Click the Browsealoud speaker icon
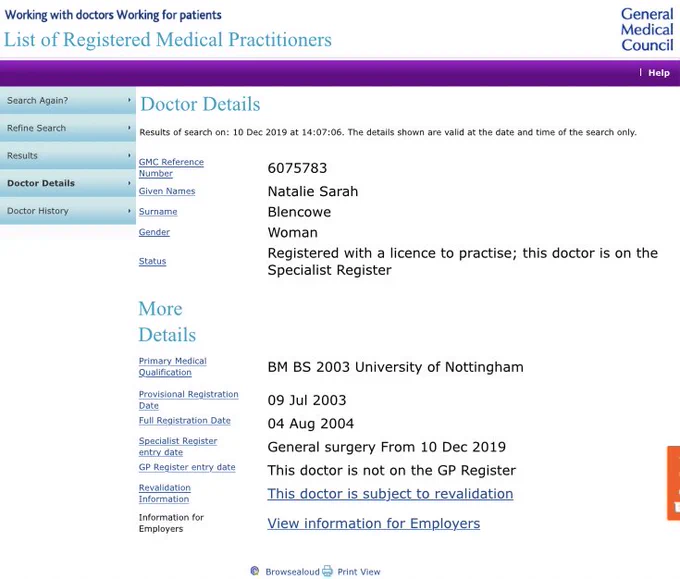Viewport: 680px width, 579px height. (255, 571)
